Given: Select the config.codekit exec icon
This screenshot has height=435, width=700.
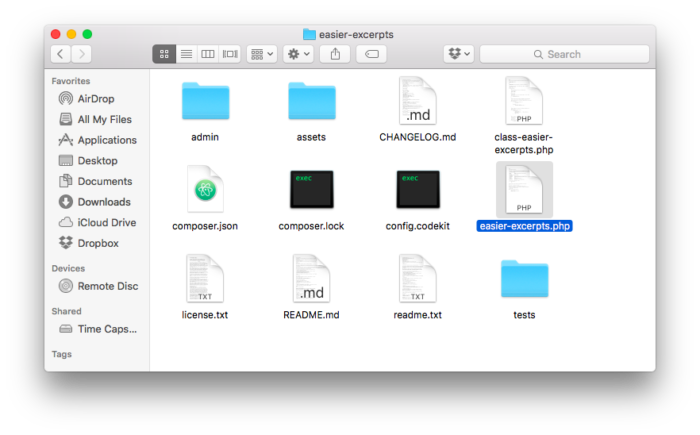Looking at the screenshot, I should (418, 189).
